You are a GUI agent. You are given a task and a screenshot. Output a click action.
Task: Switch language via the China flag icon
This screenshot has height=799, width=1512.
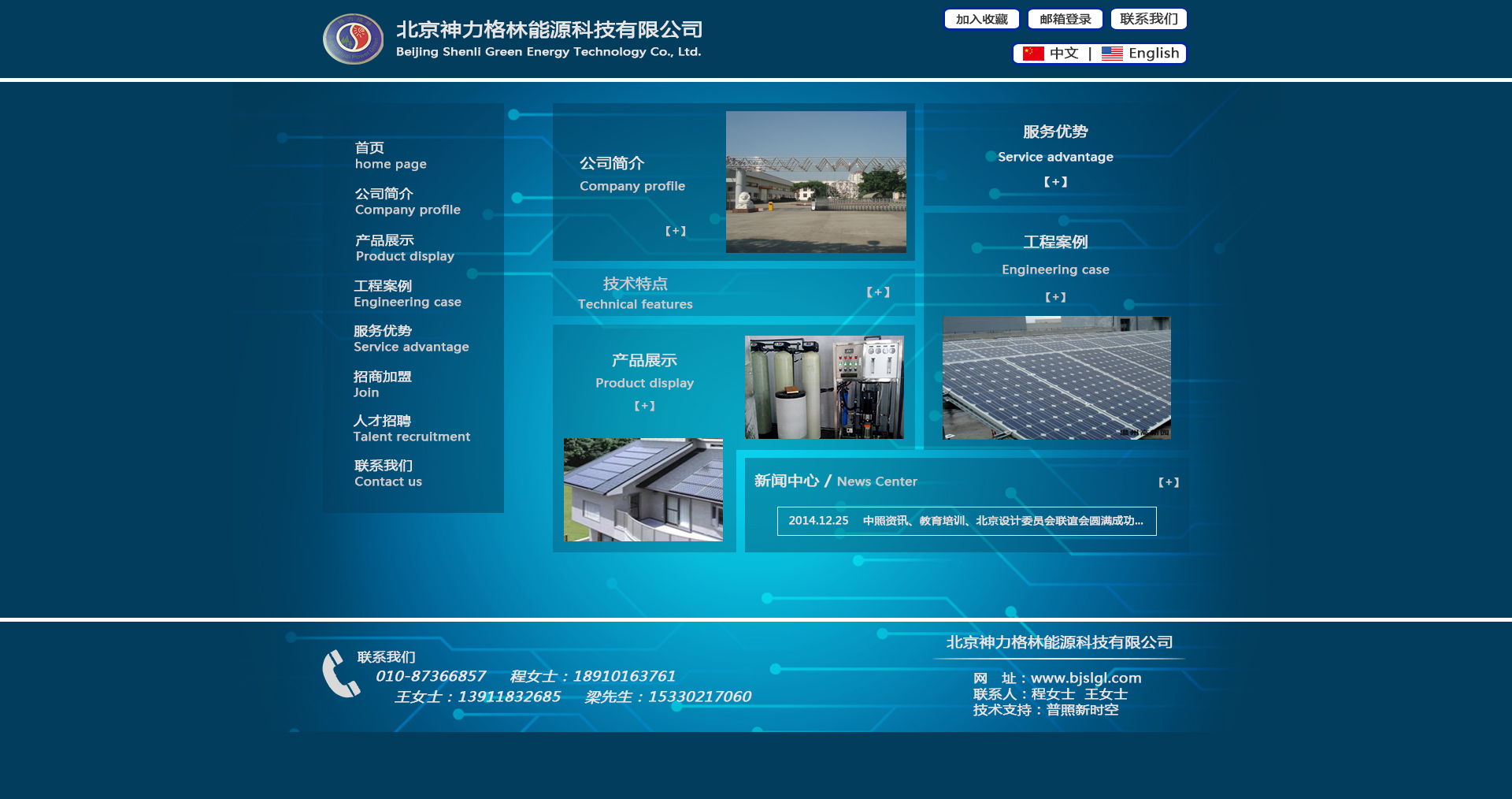tap(1033, 54)
